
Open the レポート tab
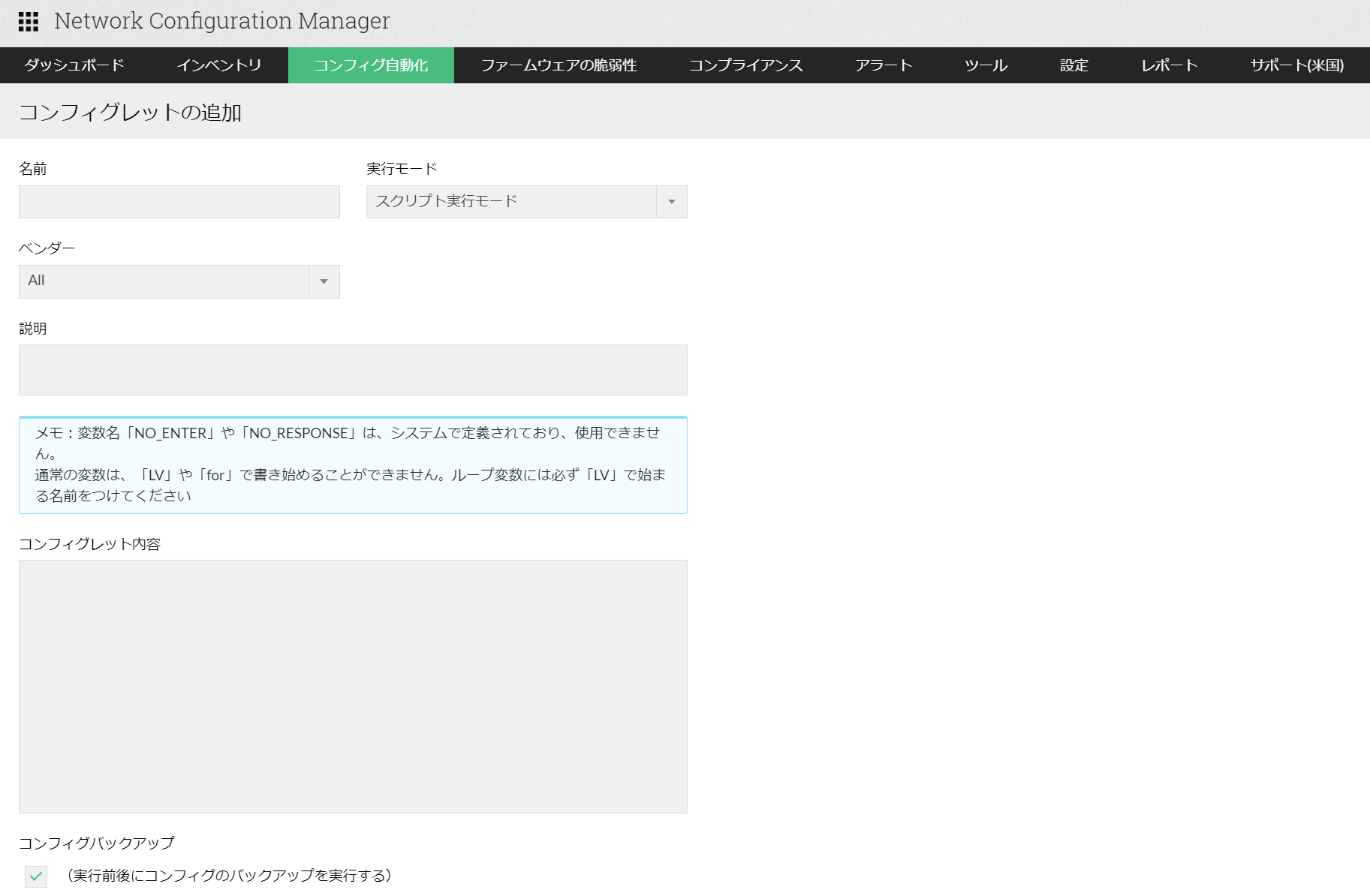point(1170,65)
